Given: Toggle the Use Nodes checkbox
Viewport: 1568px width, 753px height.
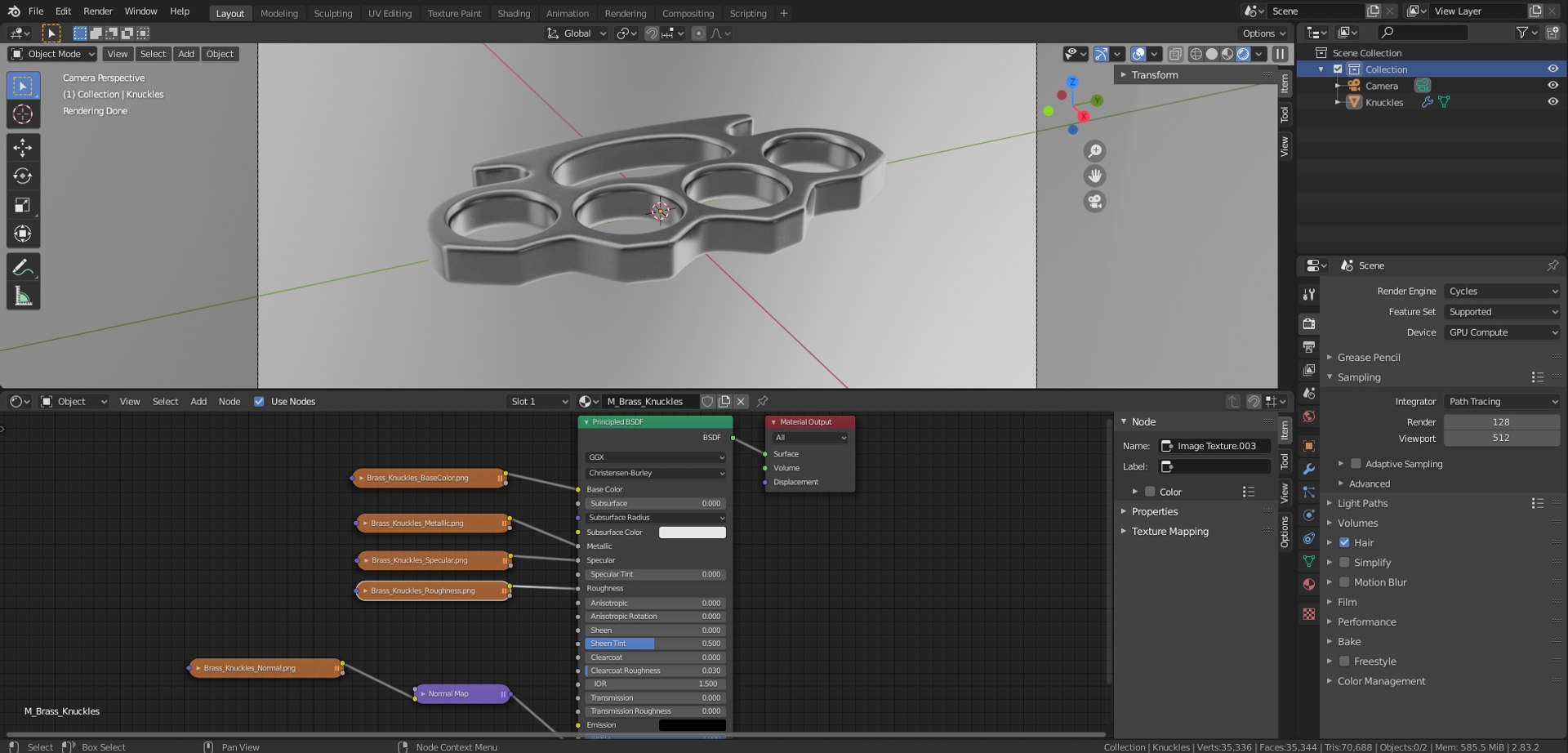Looking at the screenshot, I should click(x=259, y=401).
